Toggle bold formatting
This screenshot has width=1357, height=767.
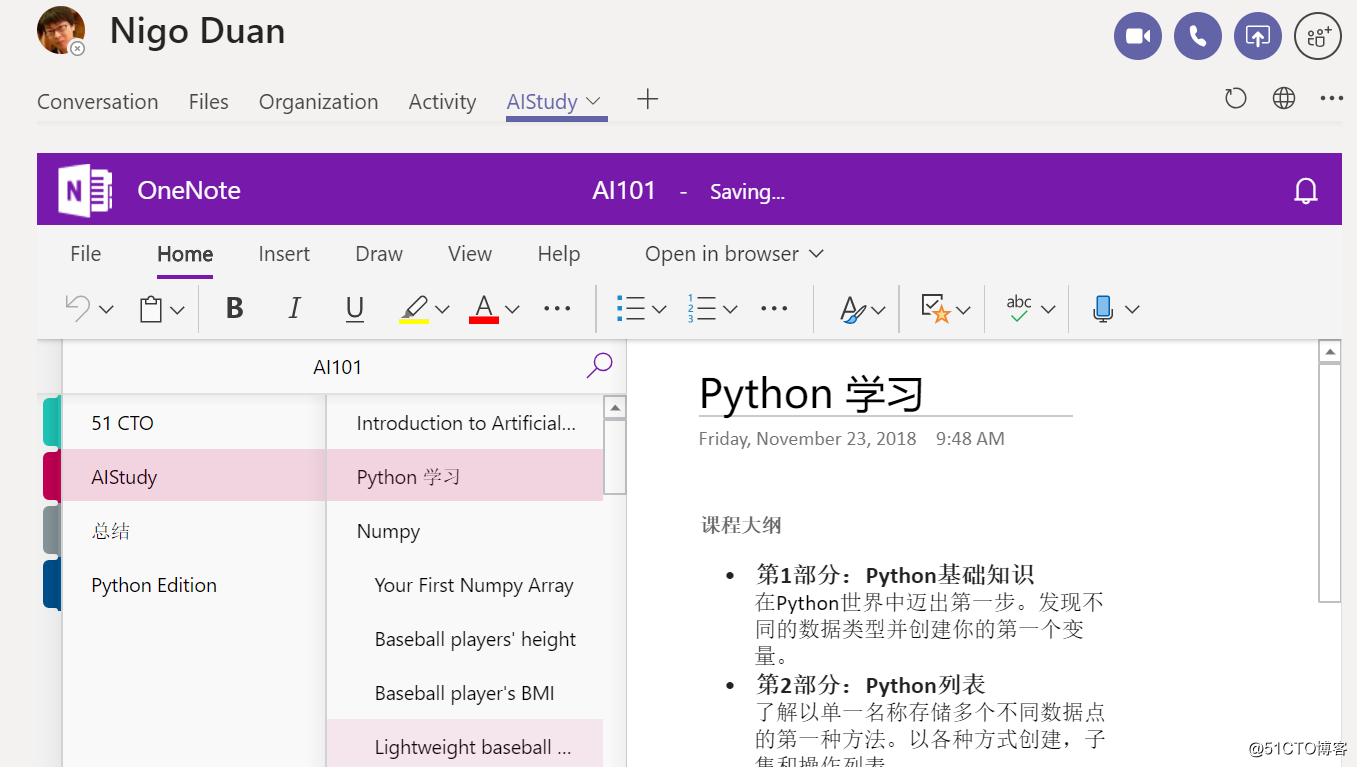(235, 309)
